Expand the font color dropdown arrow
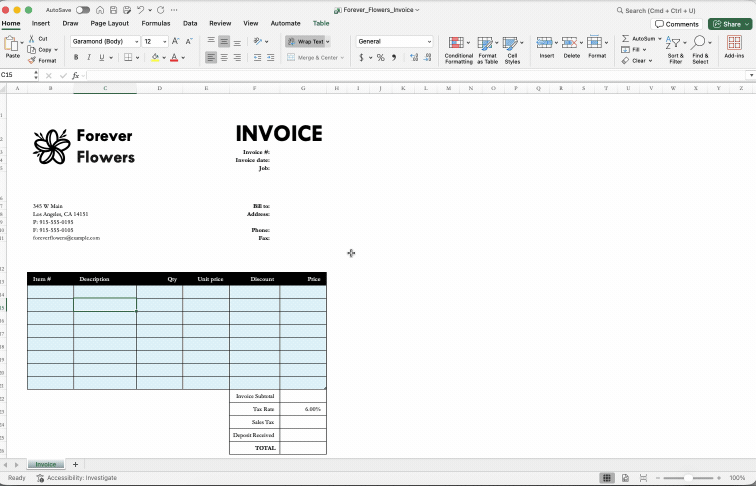756x486 pixels. click(x=183, y=58)
